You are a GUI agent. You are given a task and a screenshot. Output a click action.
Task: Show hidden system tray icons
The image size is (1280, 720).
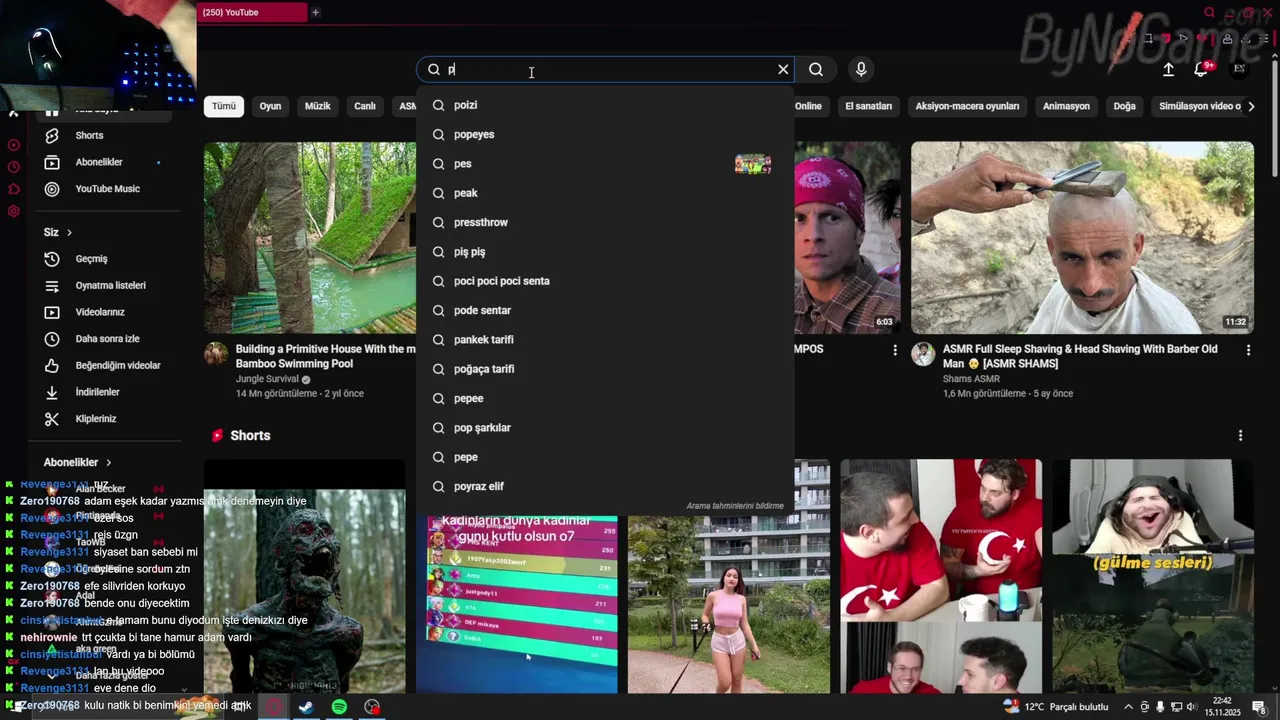click(1128, 707)
